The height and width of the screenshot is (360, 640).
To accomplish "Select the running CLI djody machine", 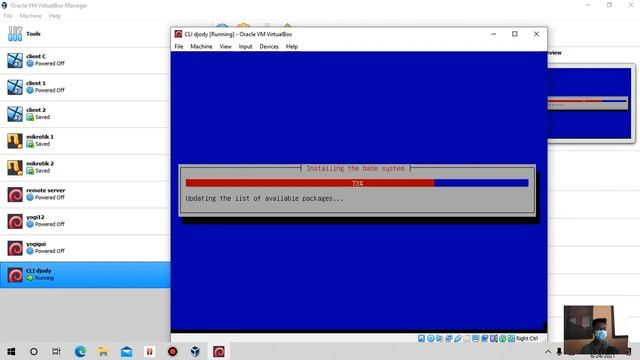I will click(x=85, y=275).
